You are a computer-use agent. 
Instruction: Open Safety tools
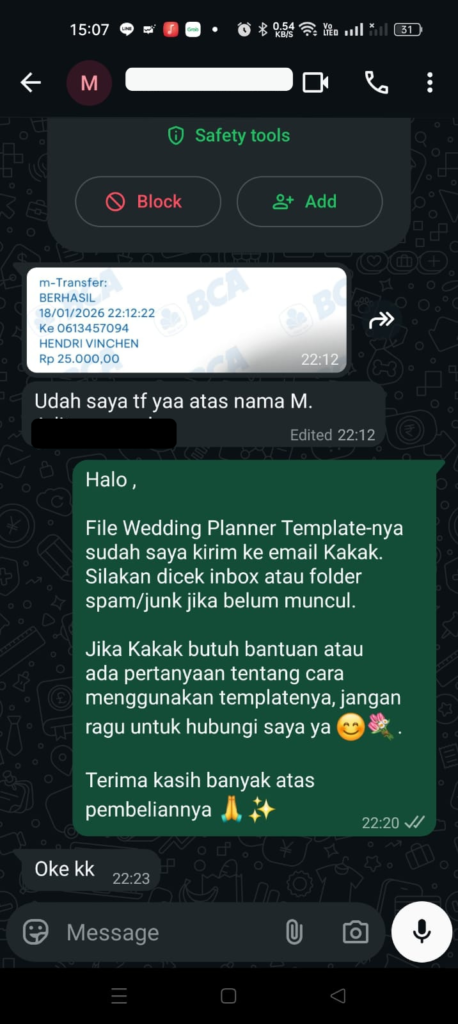click(229, 136)
